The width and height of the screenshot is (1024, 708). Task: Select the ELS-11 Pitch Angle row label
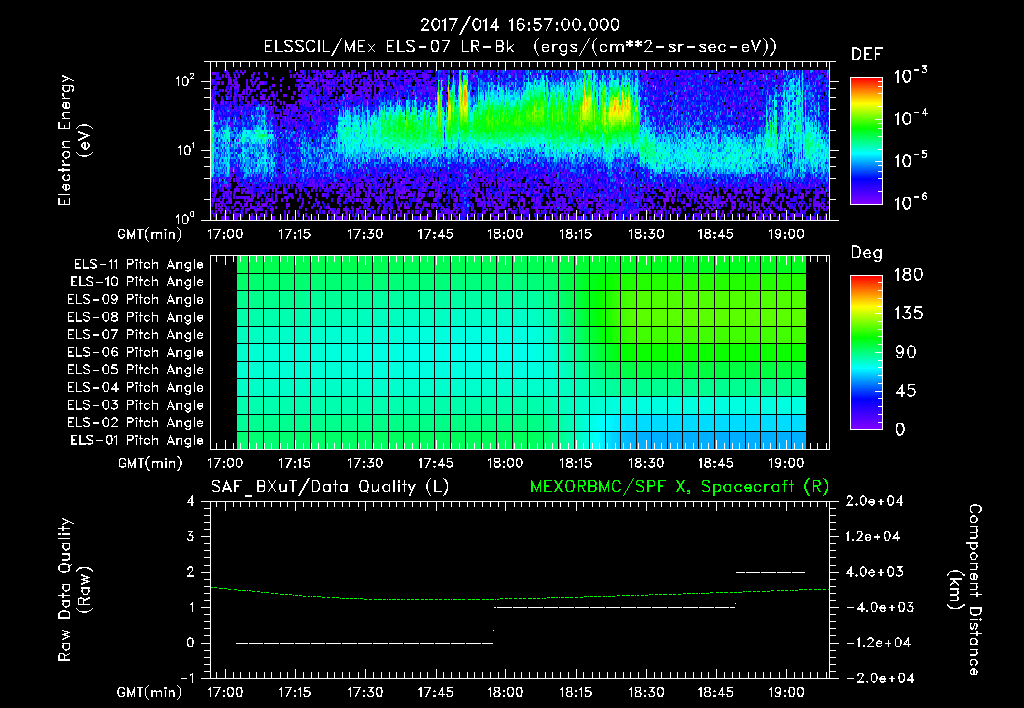pos(138,265)
